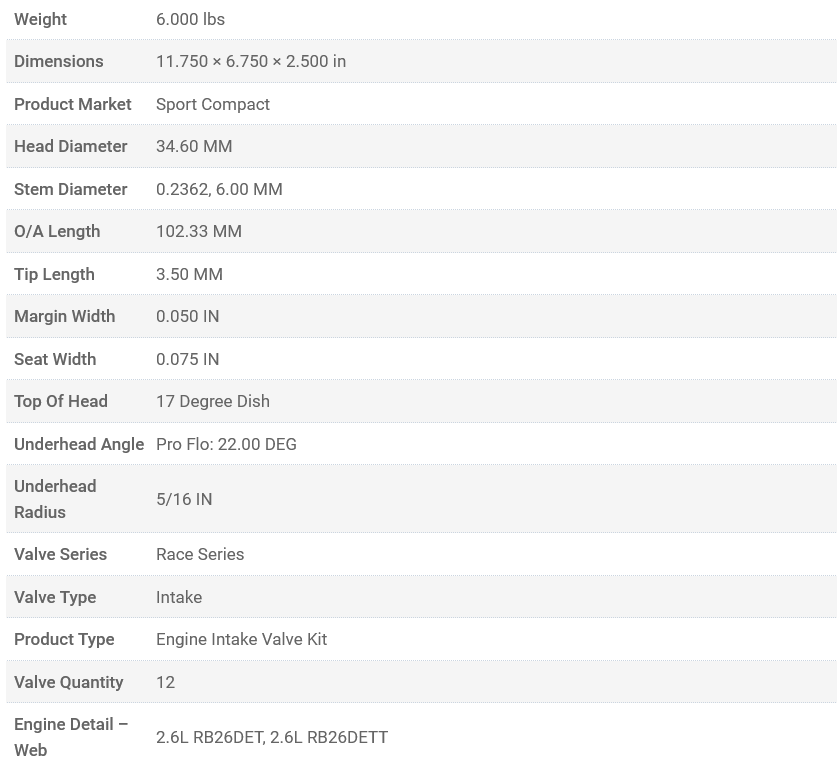Click the Weight value 6.000 lbs
The width and height of the screenshot is (837, 770).
[190, 19]
